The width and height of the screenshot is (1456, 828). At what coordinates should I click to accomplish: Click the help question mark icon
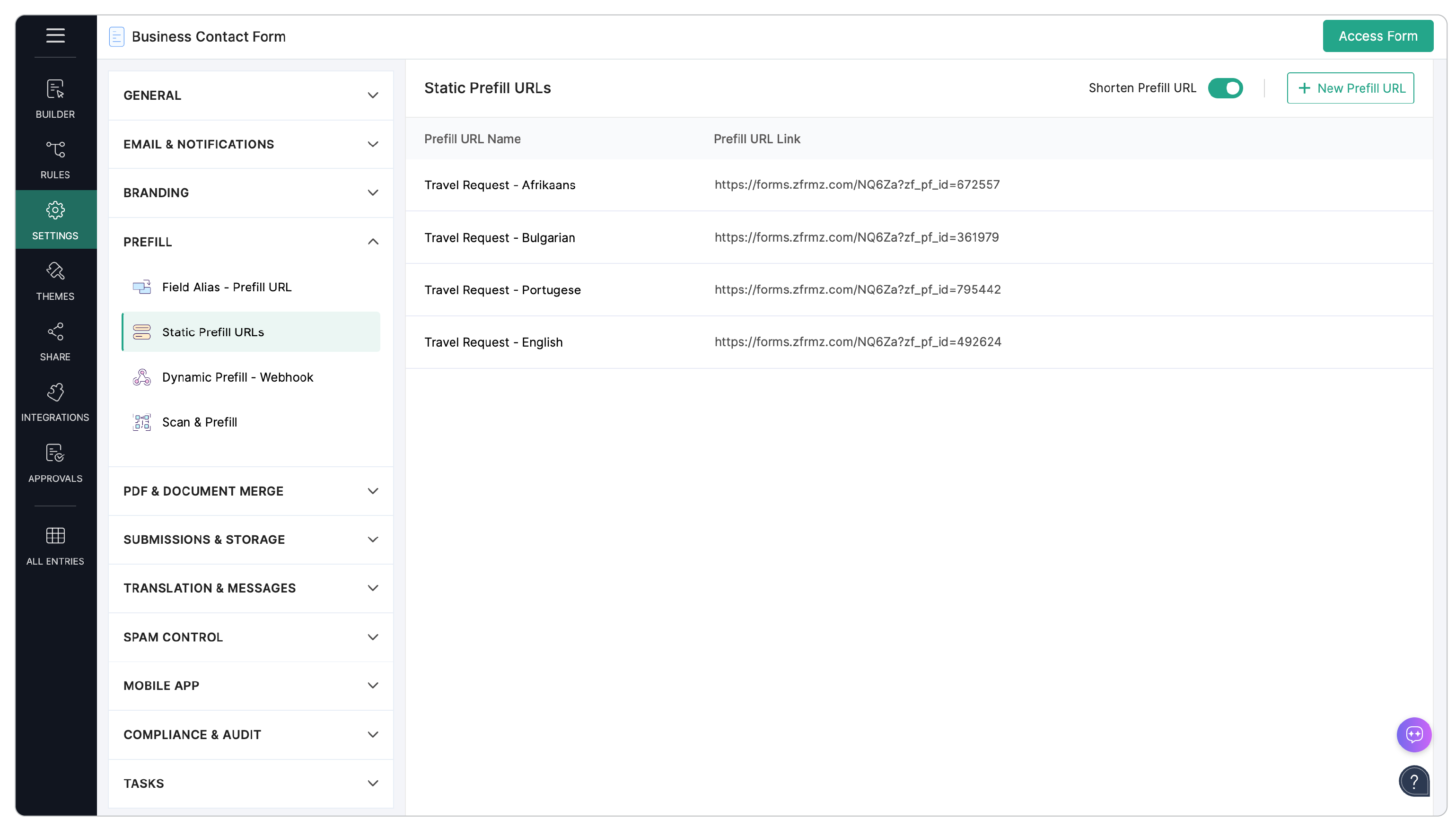tap(1414, 781)
